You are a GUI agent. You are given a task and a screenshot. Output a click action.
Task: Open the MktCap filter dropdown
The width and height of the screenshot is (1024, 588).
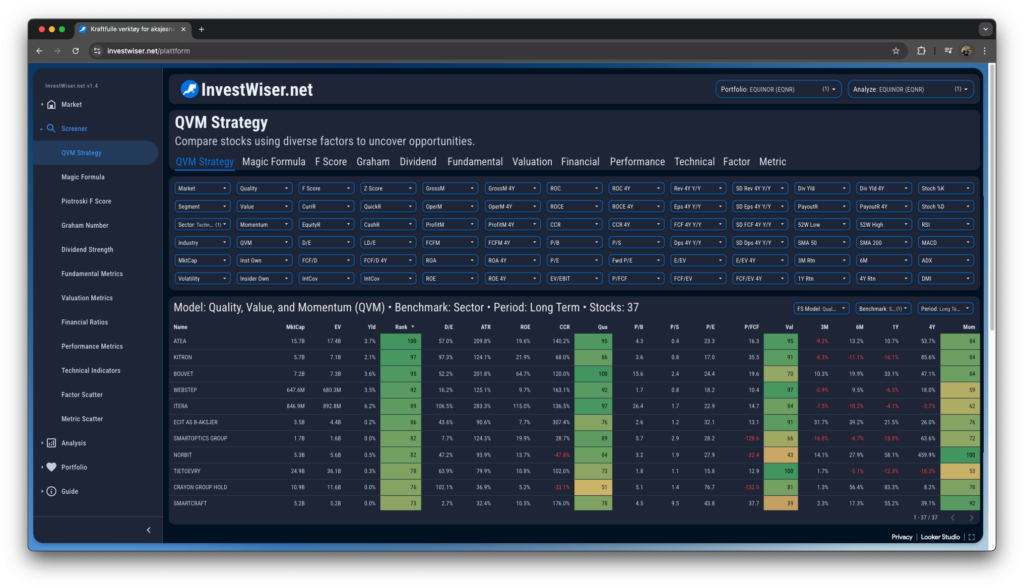coord(202,261)
